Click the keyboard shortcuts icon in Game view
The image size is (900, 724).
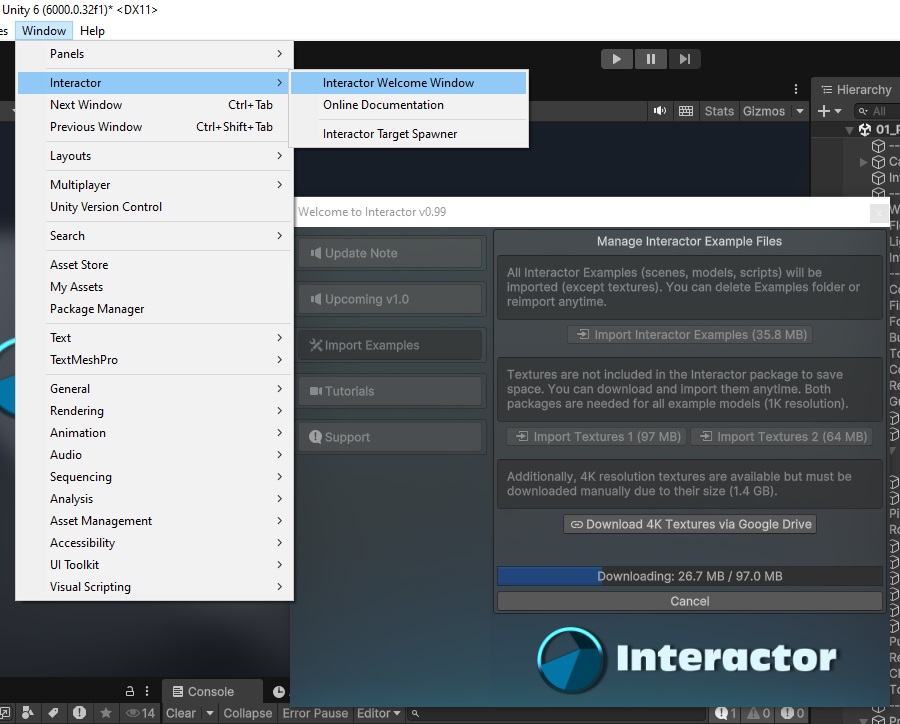(x=686, y=111)
